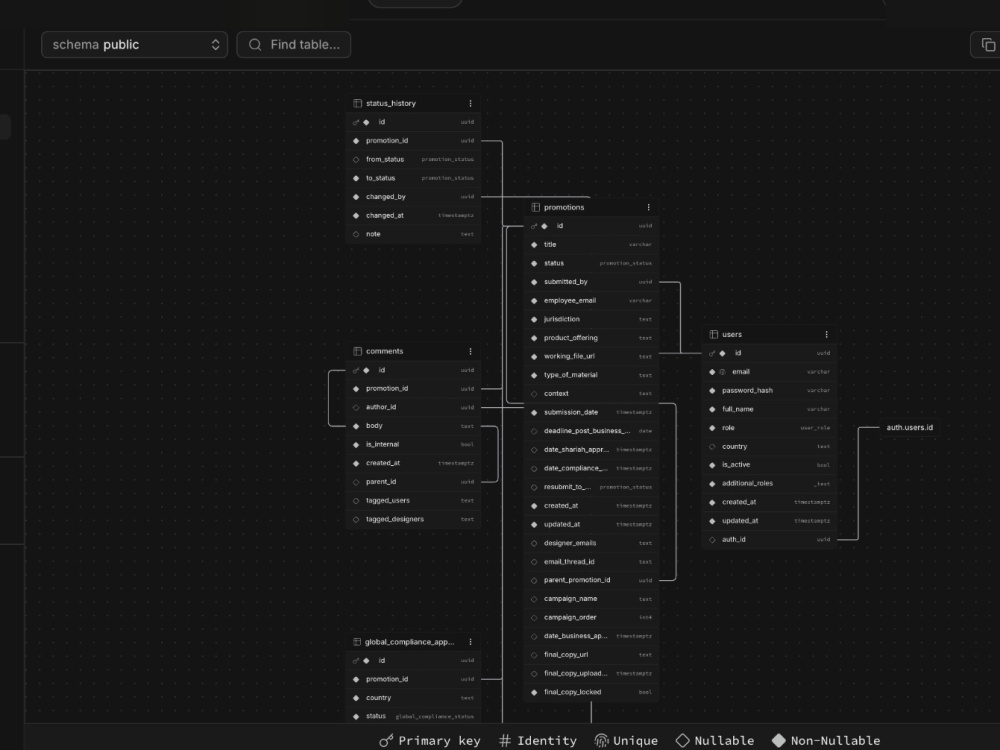1000x750 pixels.
Task: Click full_name column in users
Action: [x=769, y=409]
